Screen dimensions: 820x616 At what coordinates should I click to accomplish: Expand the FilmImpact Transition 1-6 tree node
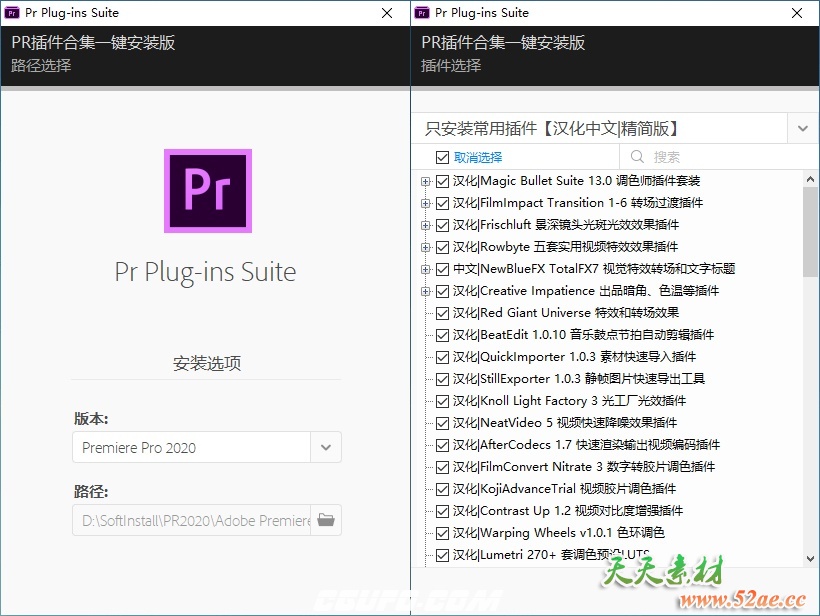click(427, 202)
